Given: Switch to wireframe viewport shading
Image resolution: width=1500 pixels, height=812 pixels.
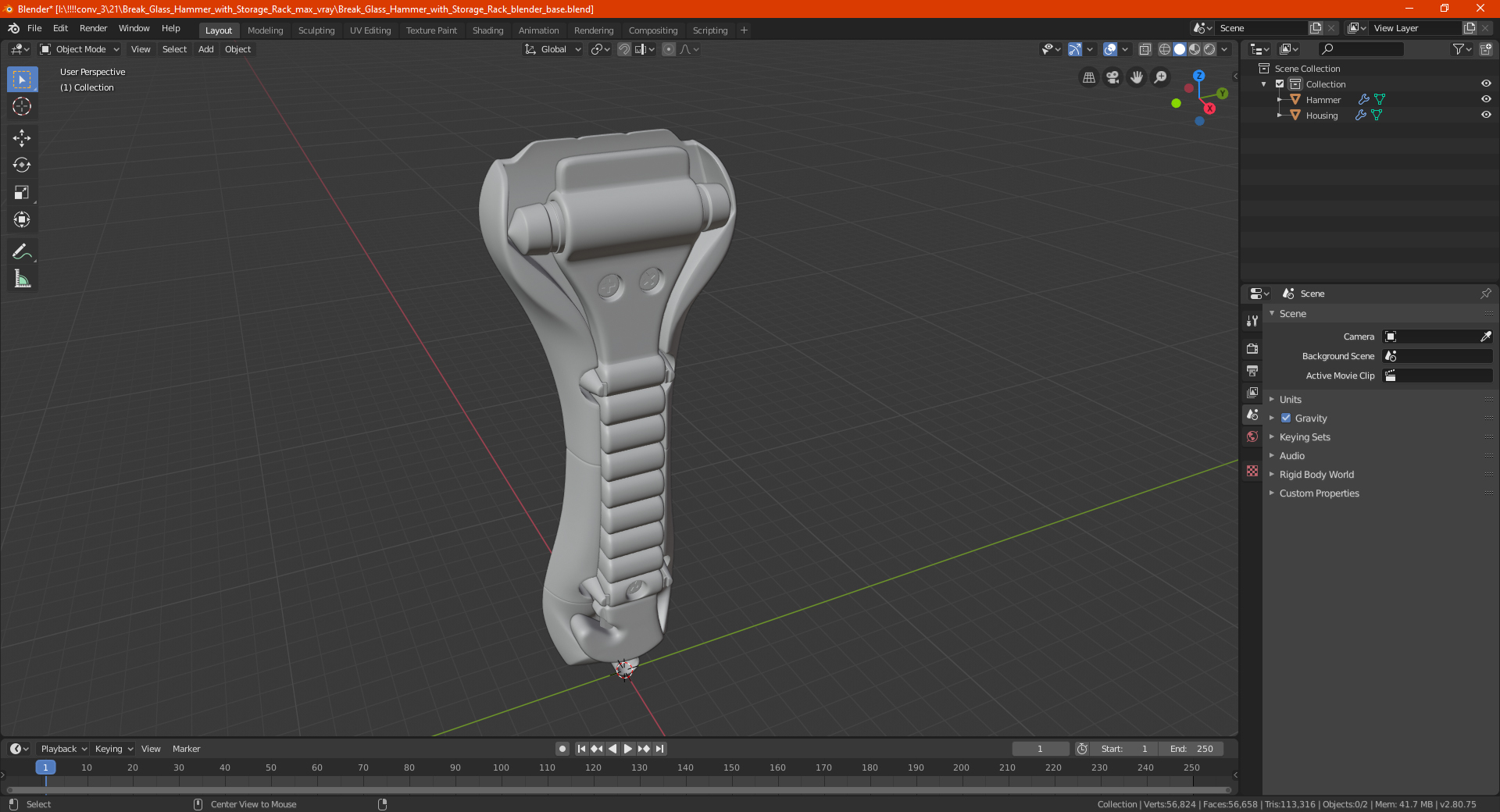Looking at the screenshot, I should click(1165, 49).
